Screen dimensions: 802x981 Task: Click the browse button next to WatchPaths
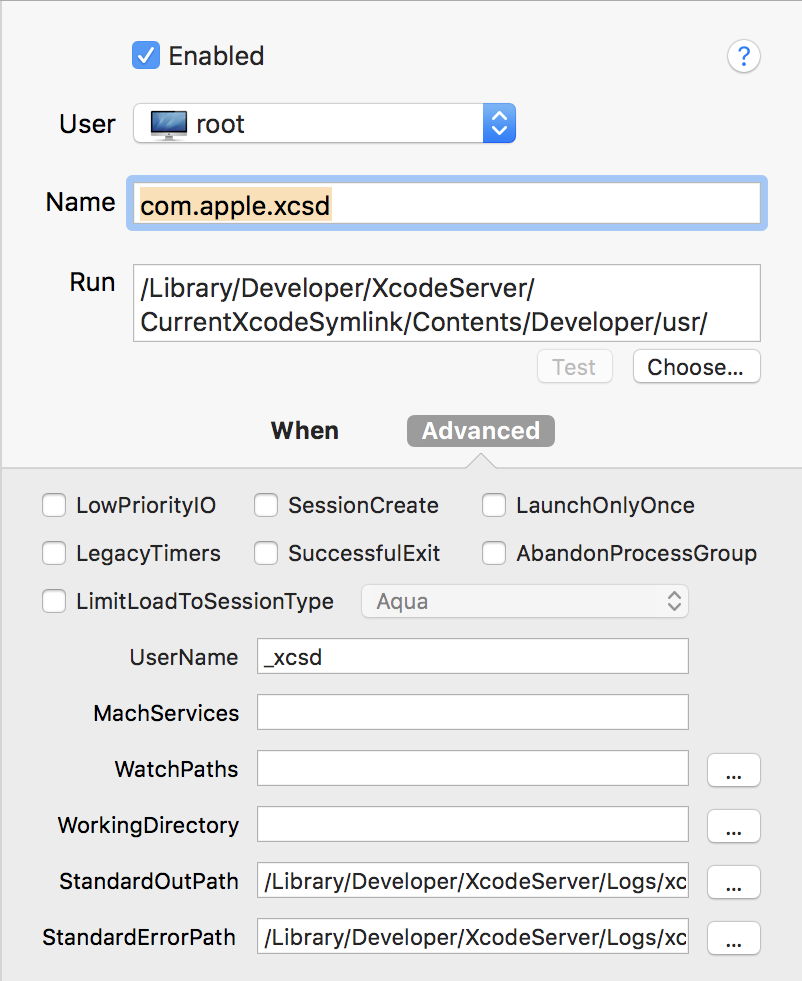coord(733,769)
